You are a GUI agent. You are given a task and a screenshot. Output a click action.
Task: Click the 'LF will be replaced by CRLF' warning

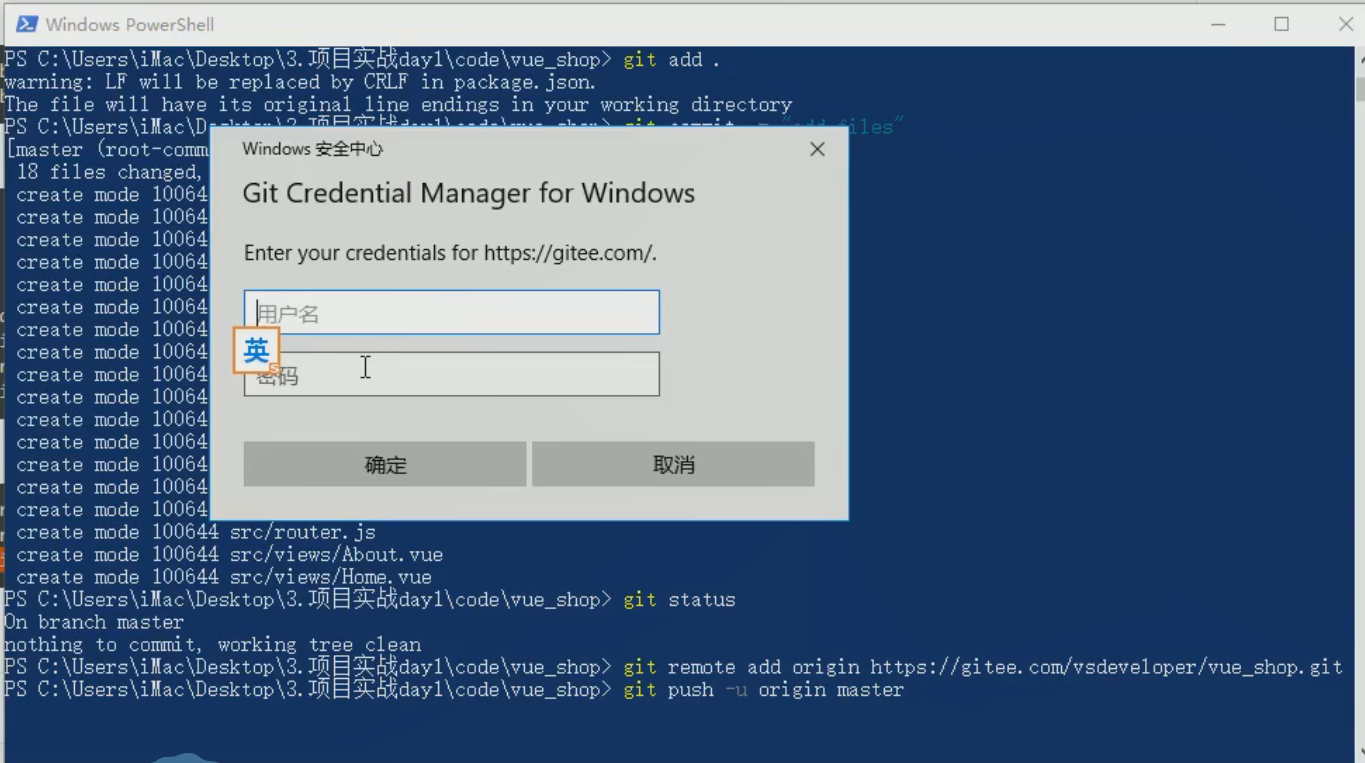tap(300, 82)
